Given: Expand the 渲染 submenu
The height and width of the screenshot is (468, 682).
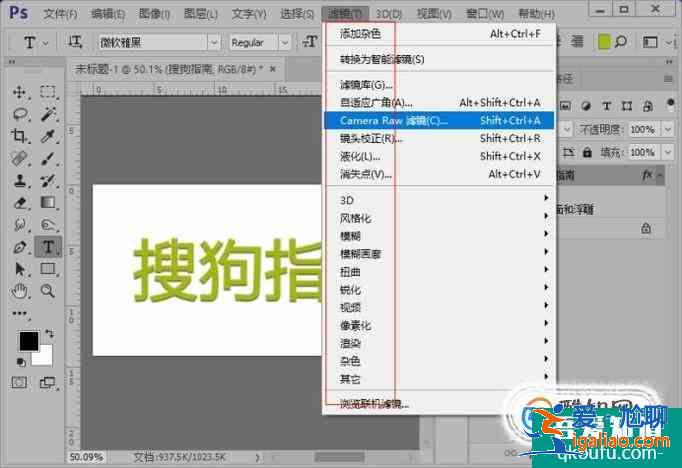Looking at the screenshot, I should pos(439,343).
